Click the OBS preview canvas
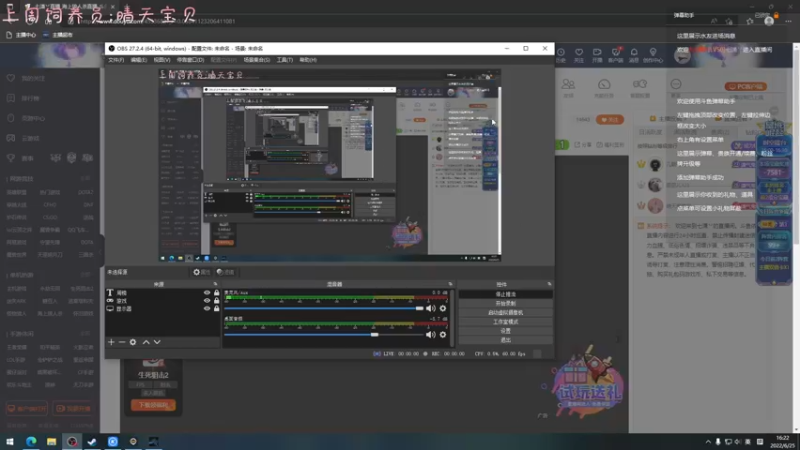 [330, 165]
